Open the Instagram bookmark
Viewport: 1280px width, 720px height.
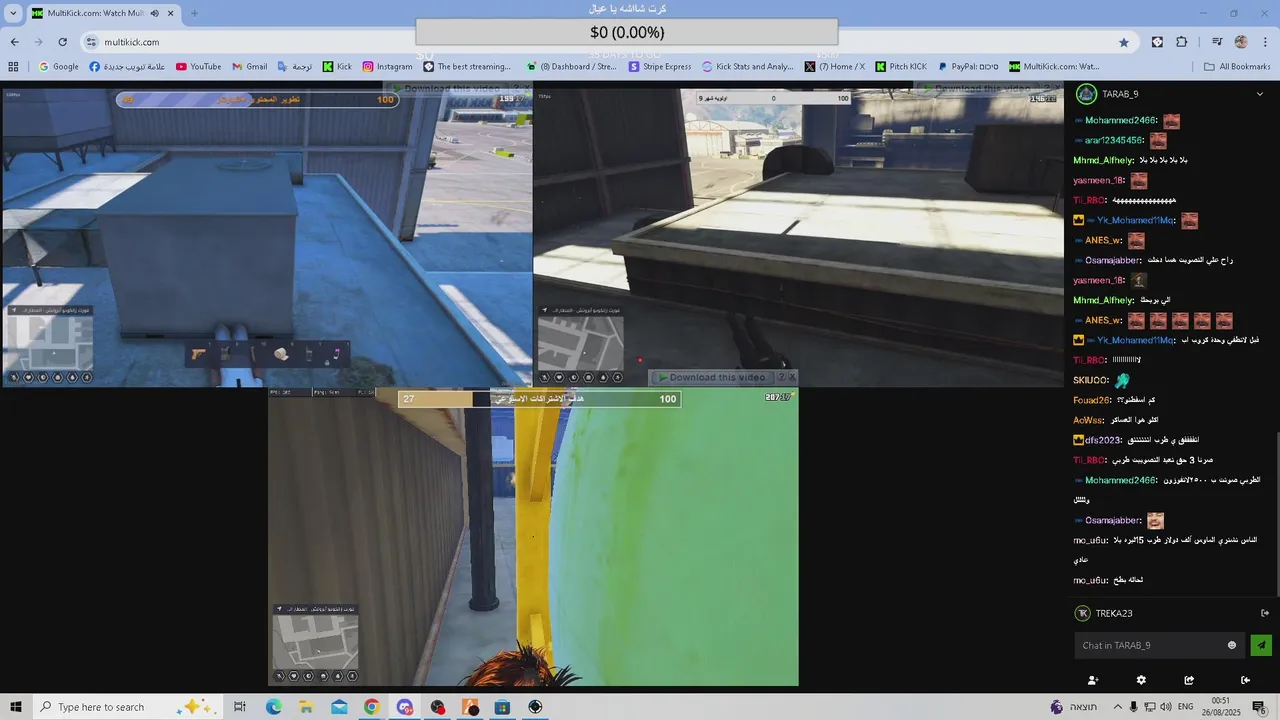(387, 67)
